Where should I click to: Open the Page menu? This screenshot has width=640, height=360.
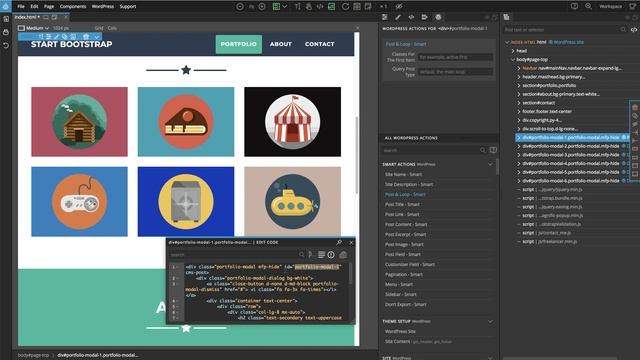tap(49, 7)
